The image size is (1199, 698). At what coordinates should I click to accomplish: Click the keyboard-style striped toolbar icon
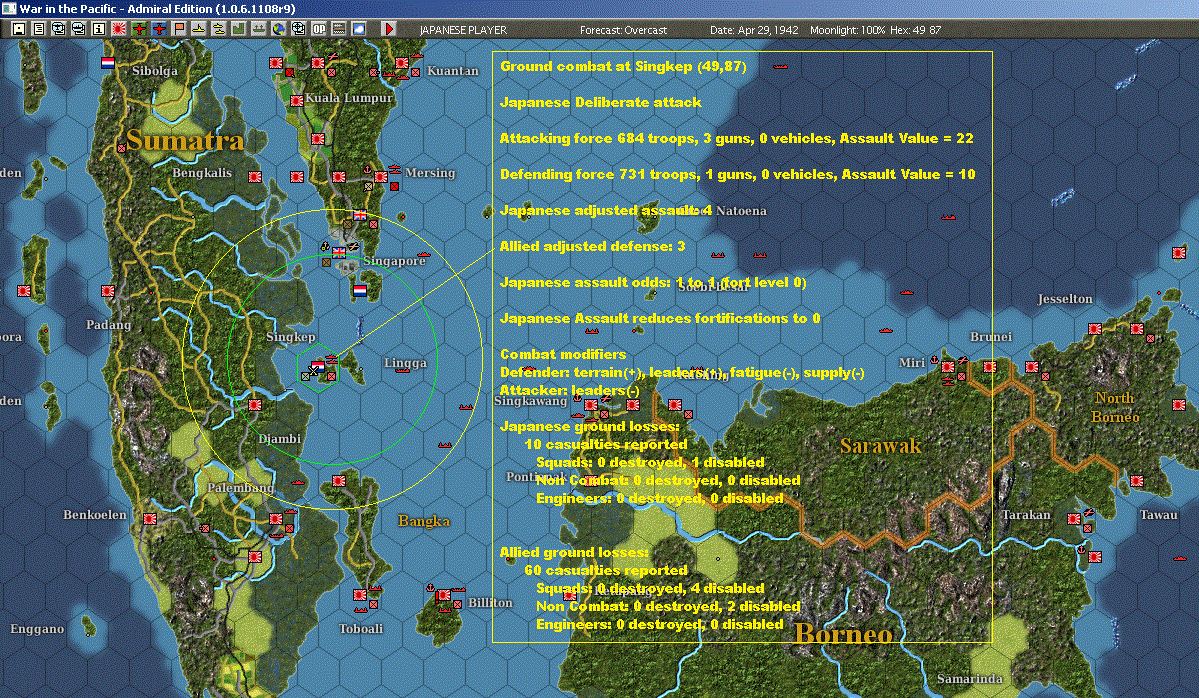[339, 29]
